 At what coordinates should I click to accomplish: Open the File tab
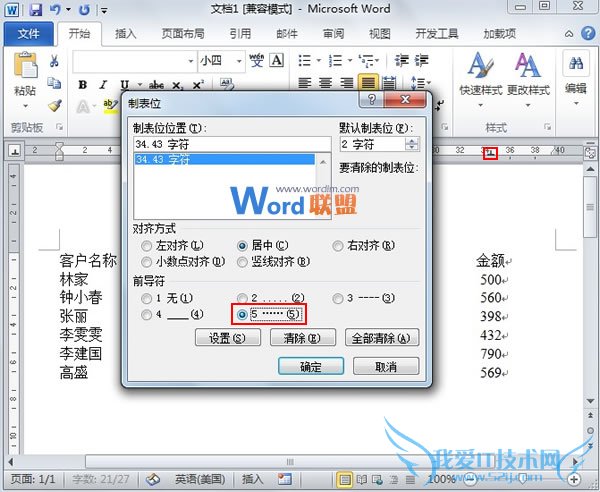pos(28,34)
